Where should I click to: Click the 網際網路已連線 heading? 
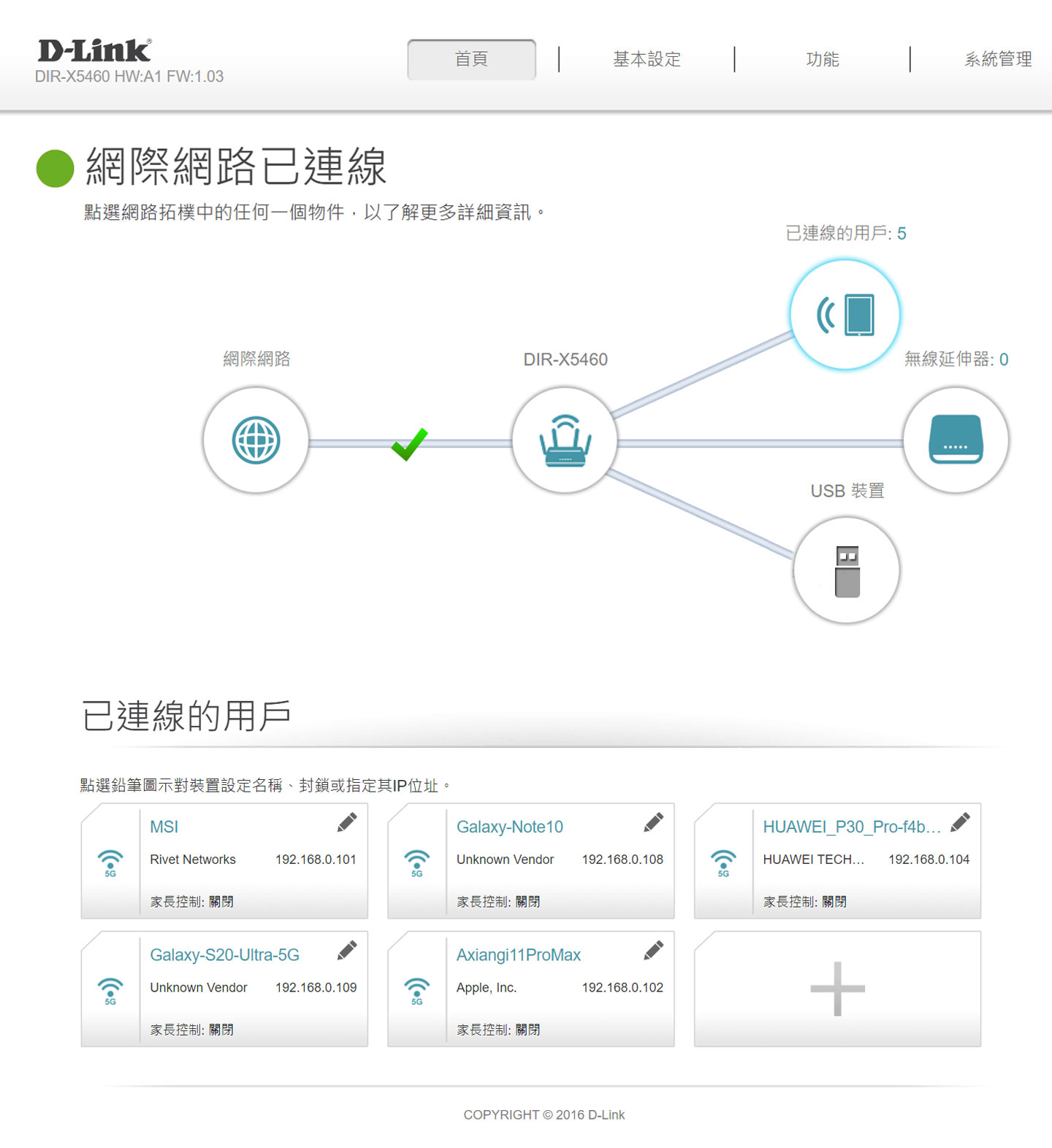pyautogui.click(x=236, y=167)
